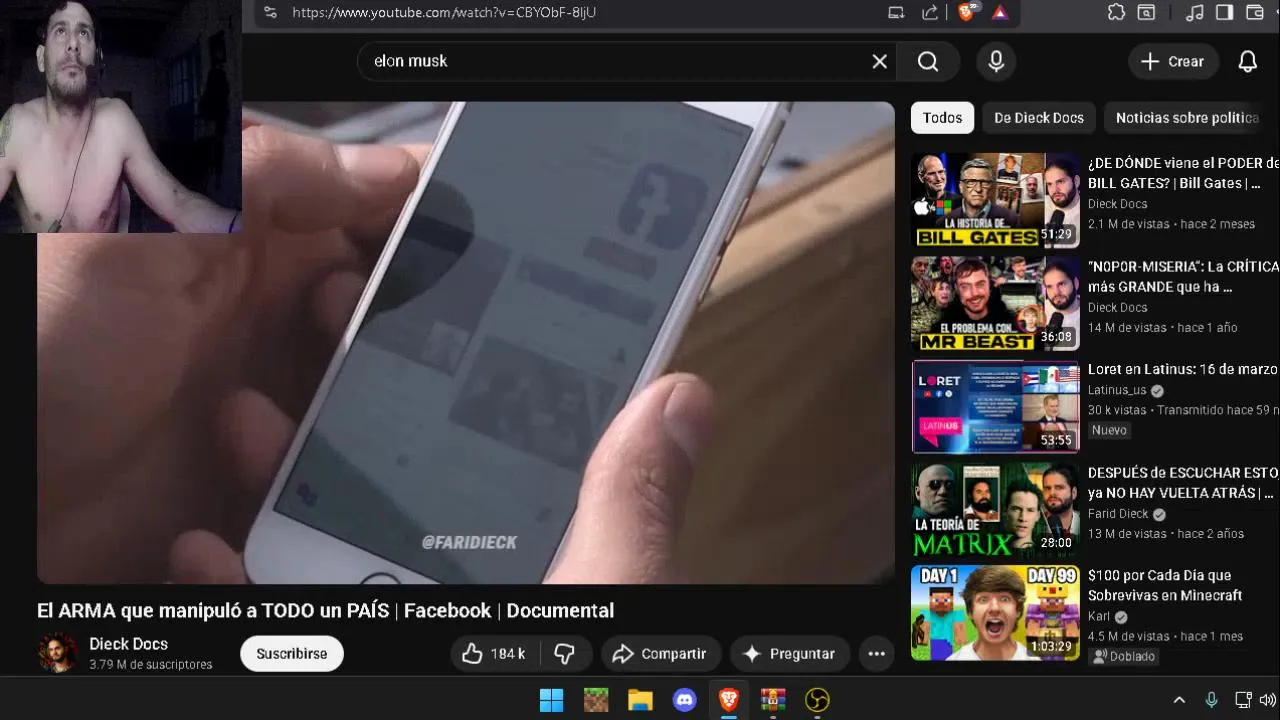Click the Compartir share button
This screenshot has width=1280, height=720.
660,653
